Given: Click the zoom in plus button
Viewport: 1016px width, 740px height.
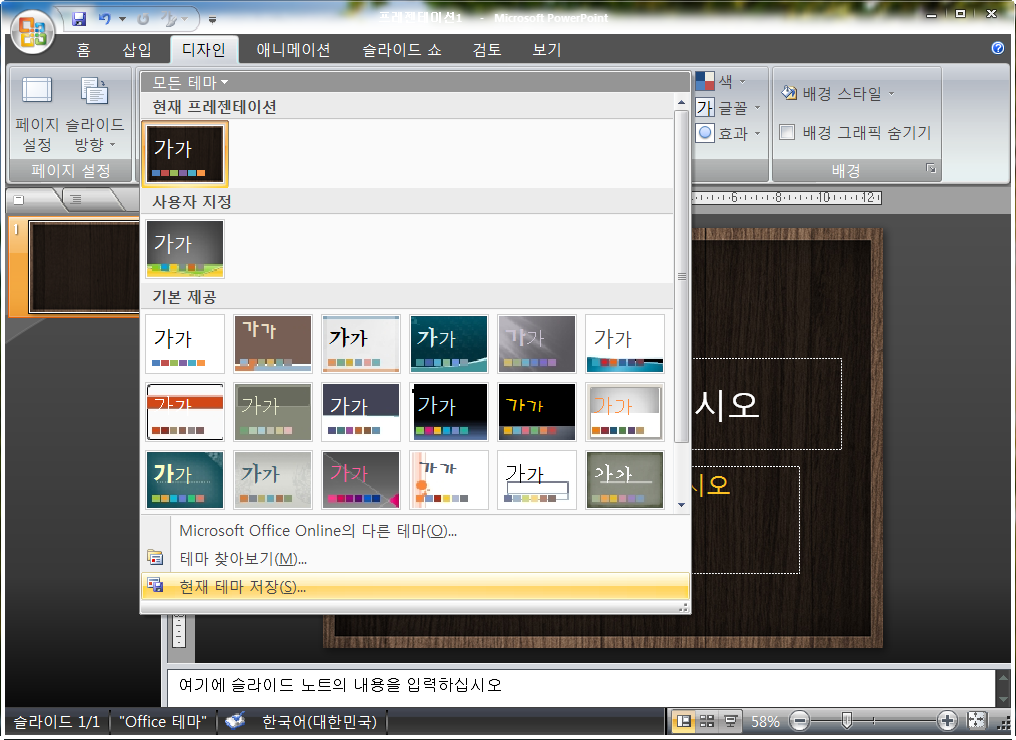Looking at the screenshot, I should tap(947, 721).
